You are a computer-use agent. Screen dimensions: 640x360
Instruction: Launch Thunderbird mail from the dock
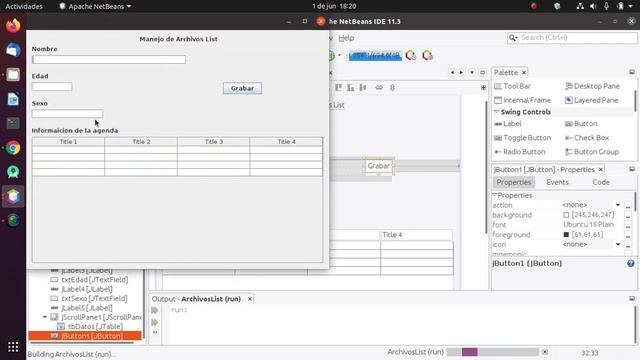point(13,50)
